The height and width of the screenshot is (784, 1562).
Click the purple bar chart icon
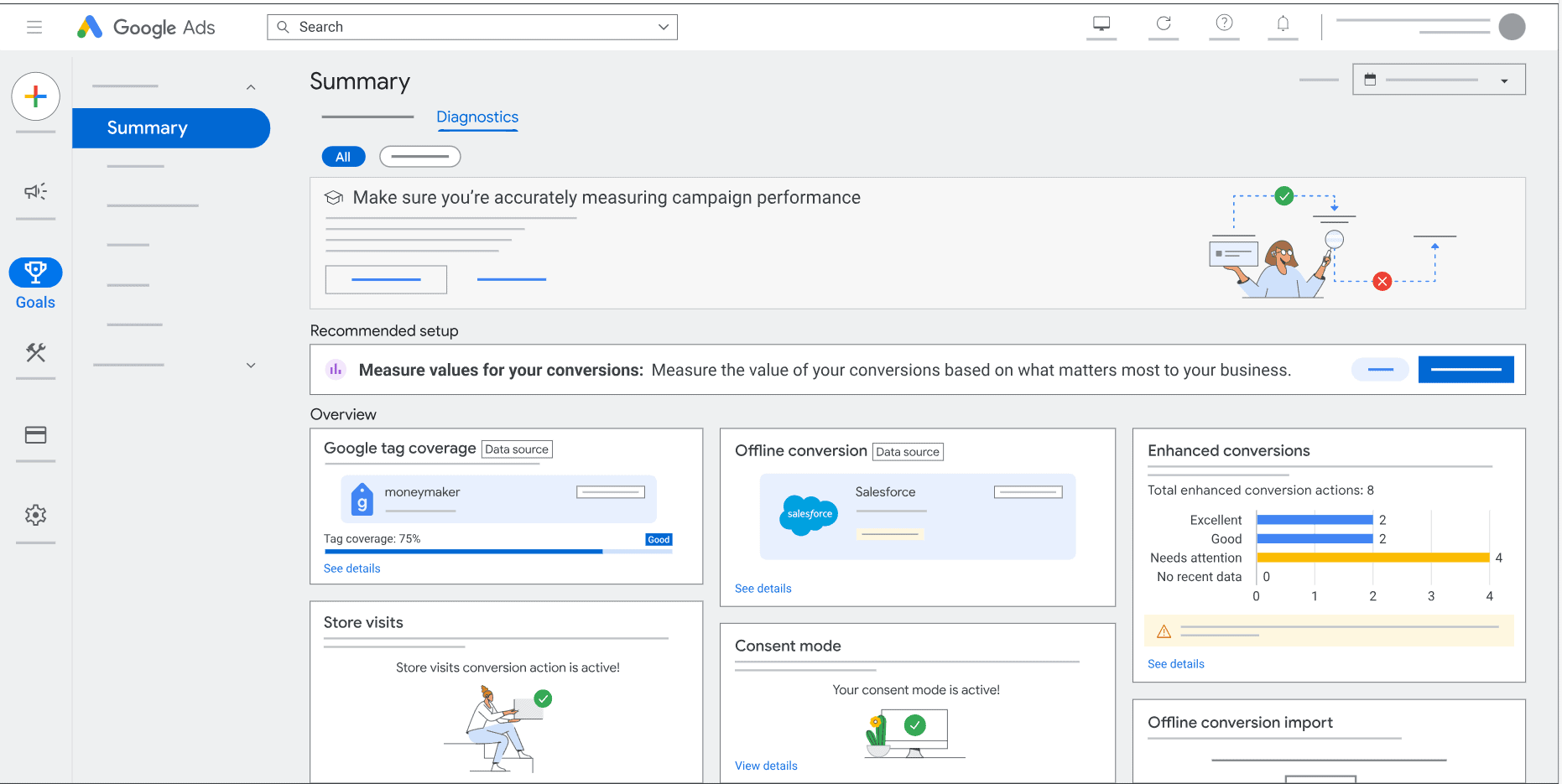point(336,369)
